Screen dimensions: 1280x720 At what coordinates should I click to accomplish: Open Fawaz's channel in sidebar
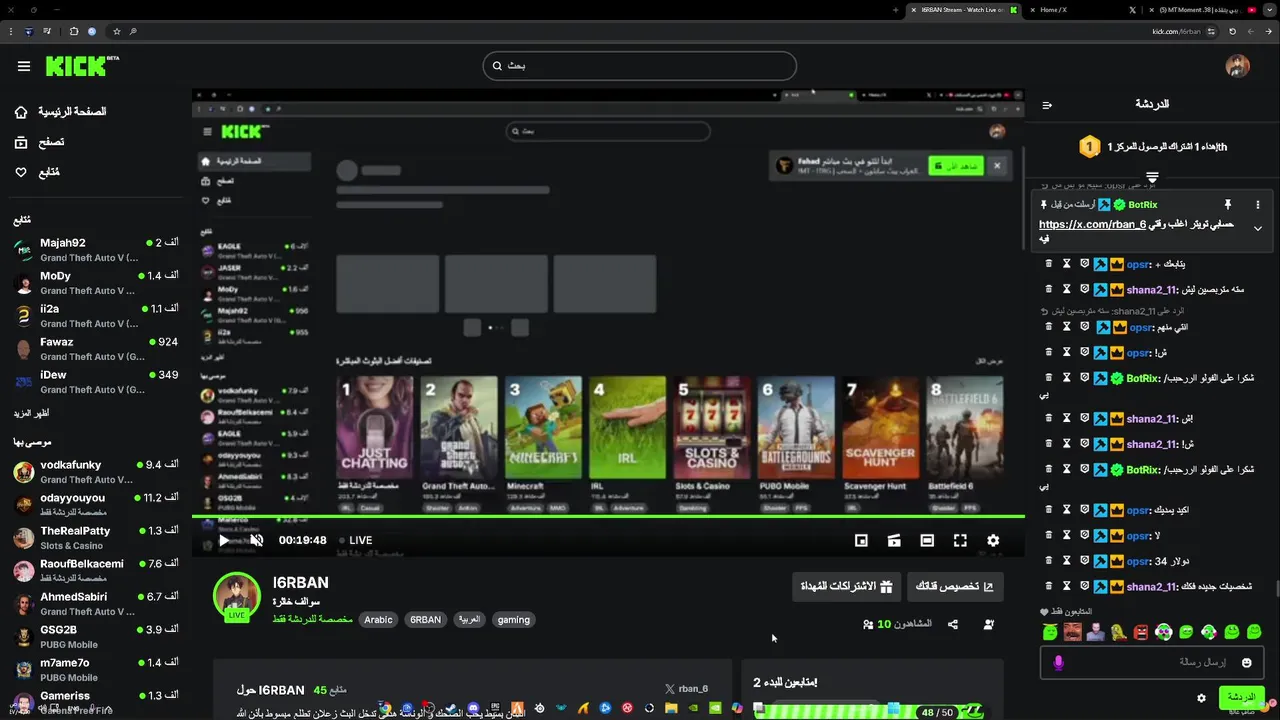click(96, 348)
